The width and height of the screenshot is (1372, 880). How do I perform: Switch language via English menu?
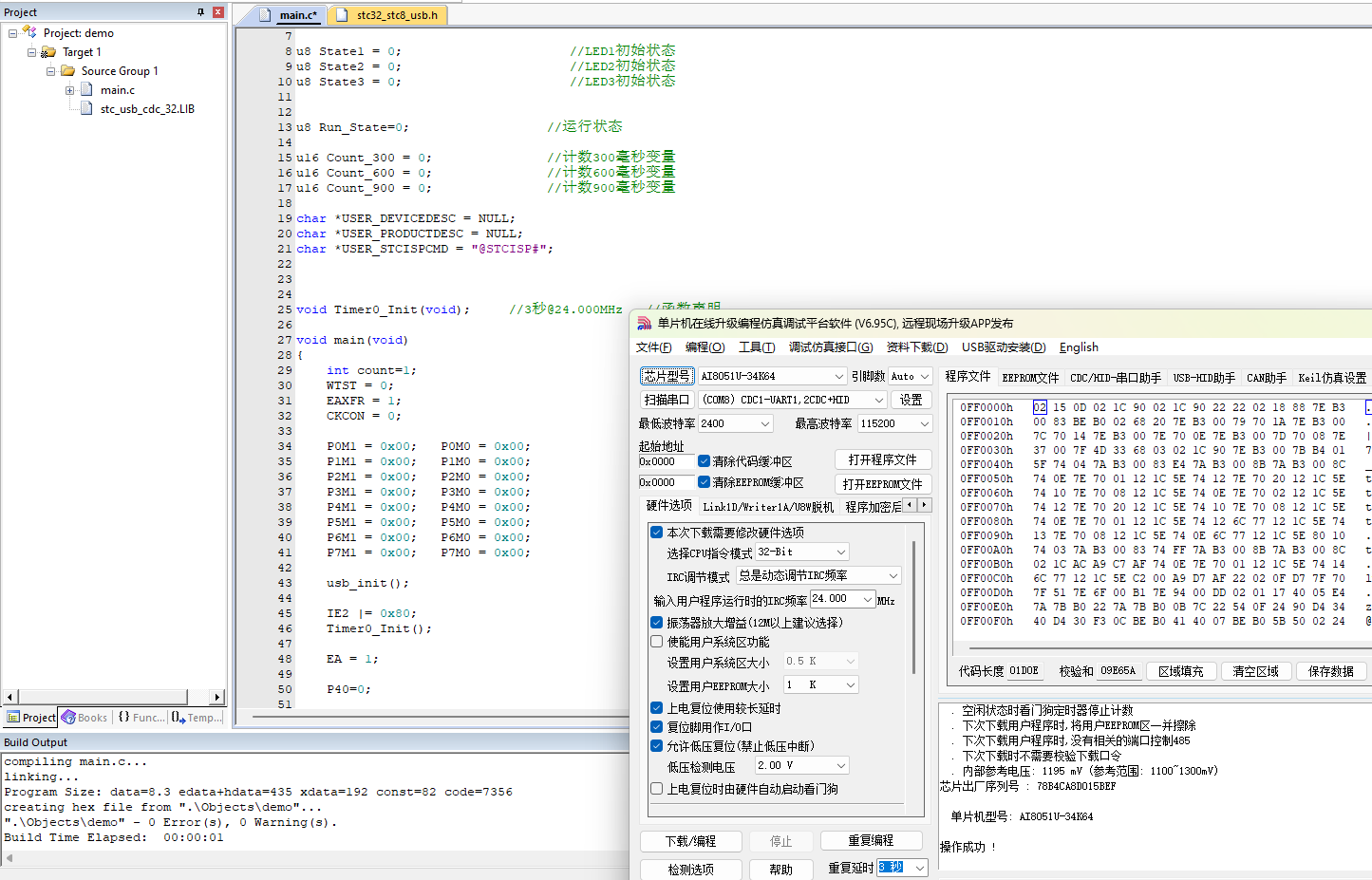[x=1079, y=347]
